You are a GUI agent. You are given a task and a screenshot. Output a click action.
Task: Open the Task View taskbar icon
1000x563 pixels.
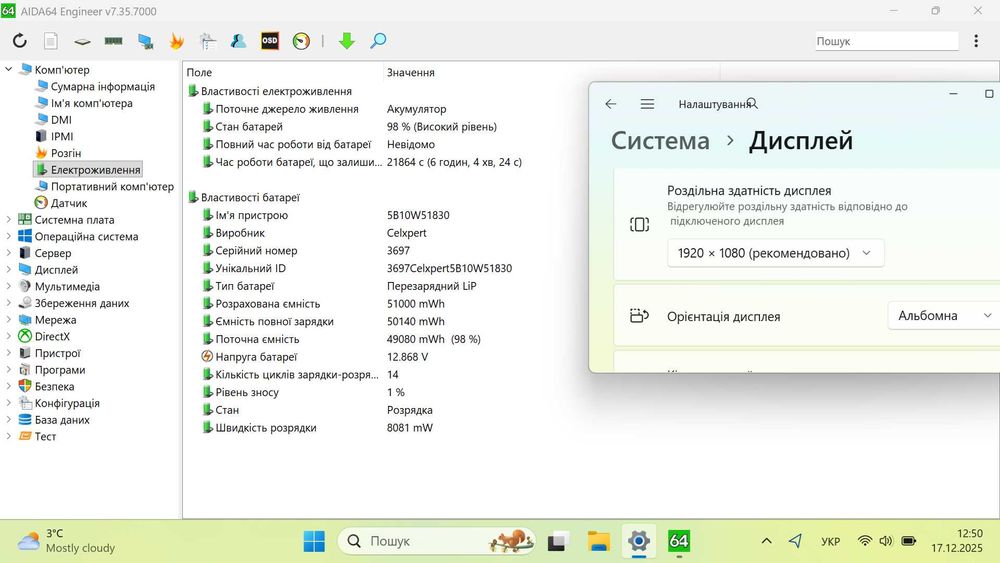[x=558, y=541]
